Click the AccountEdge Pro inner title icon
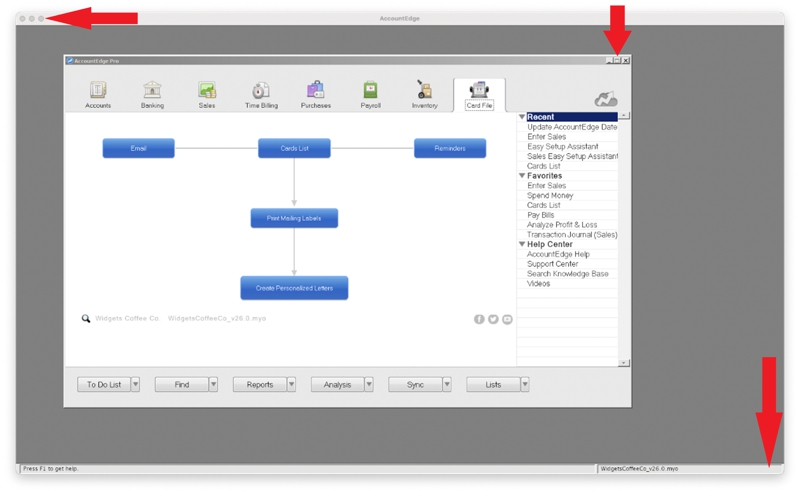 tap(70, 61)
